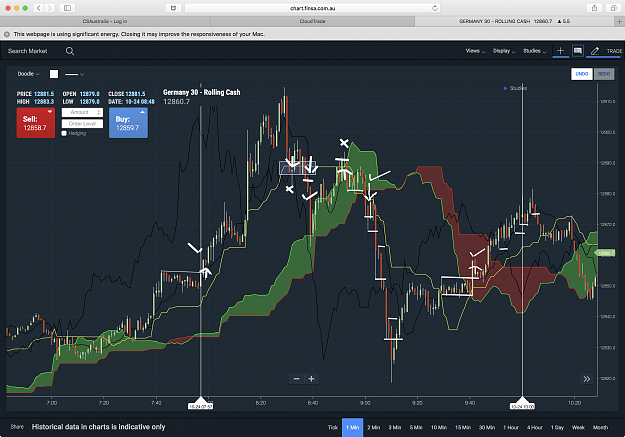The height and width of the screenshot is (437, 625).
Task: Select the 1 Hour timeframe
Action: tap(511, 427)
